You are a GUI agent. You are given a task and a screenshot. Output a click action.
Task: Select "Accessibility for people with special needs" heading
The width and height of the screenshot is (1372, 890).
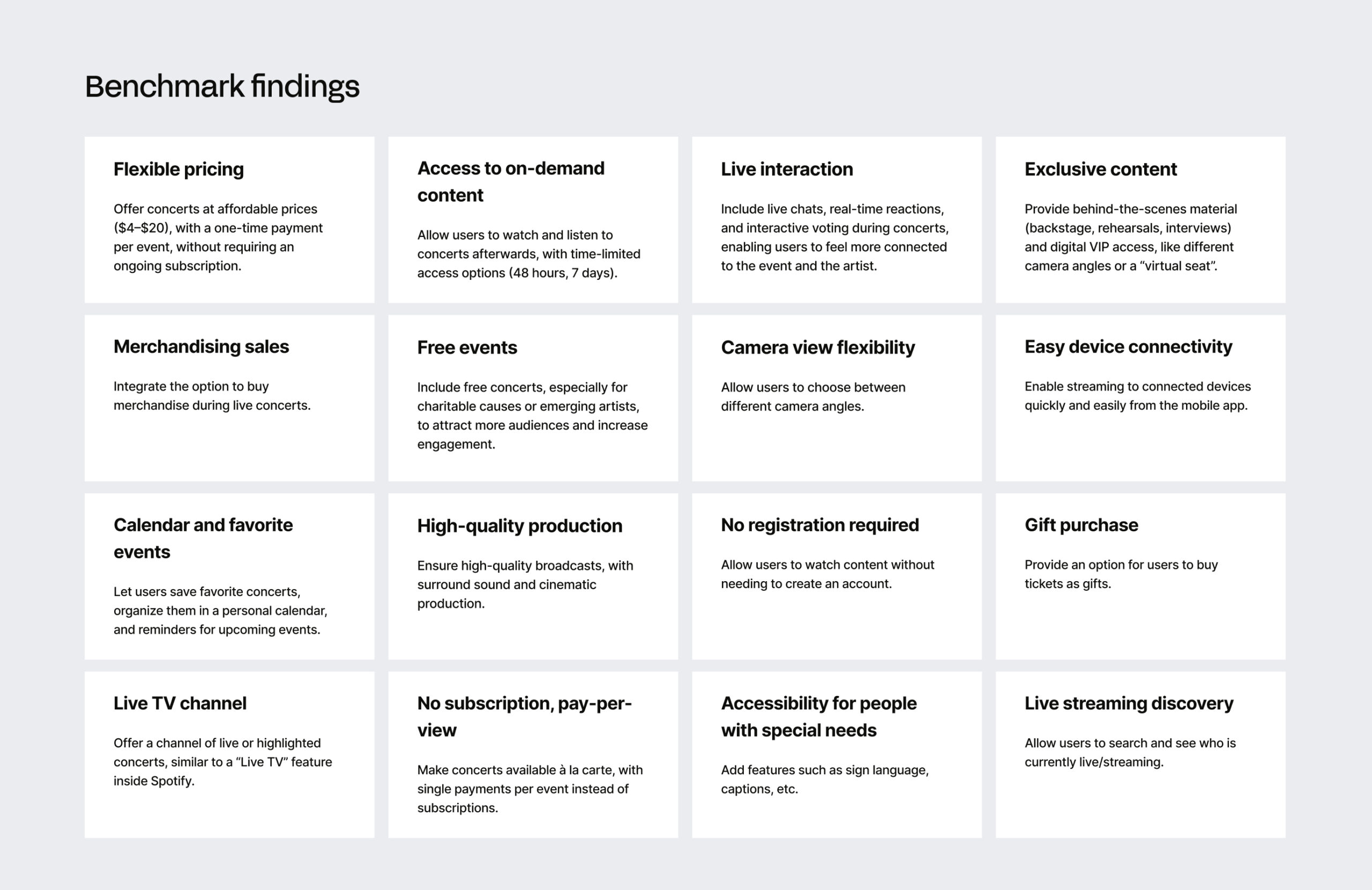pos(818,716)
